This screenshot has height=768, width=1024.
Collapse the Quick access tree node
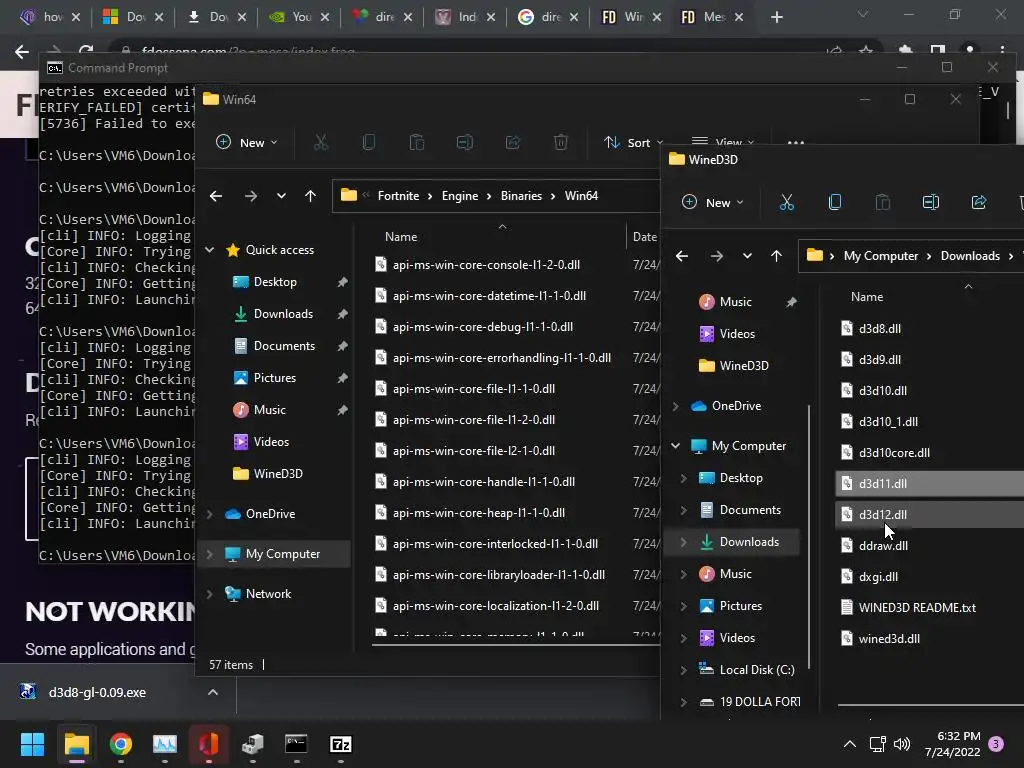coord(210,250)
